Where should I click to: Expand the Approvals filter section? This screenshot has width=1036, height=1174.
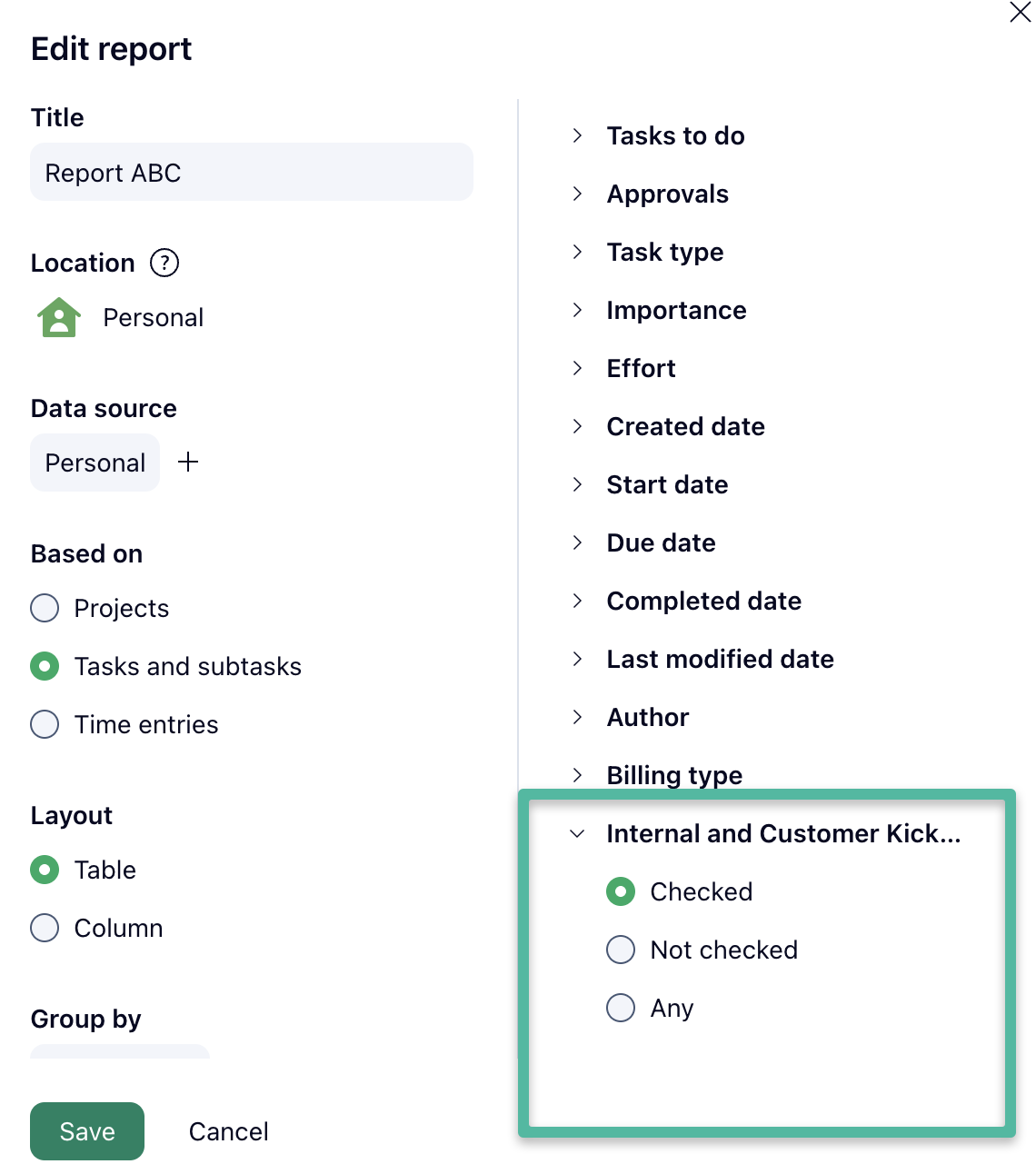[x=577, y=194]
